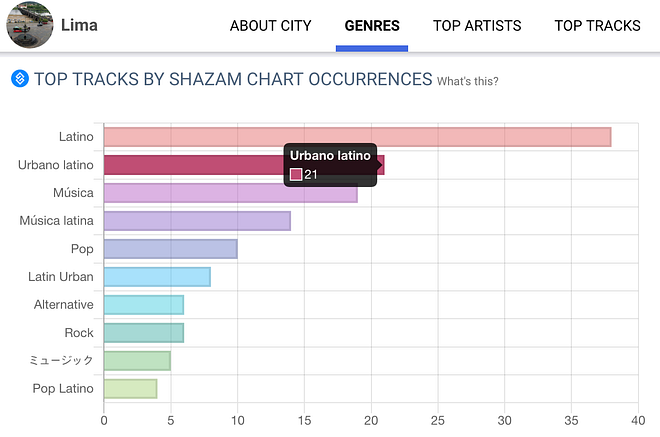Select the GENRES tab
The height and width of the screenshot is (437, 660).
coord(372,26)
